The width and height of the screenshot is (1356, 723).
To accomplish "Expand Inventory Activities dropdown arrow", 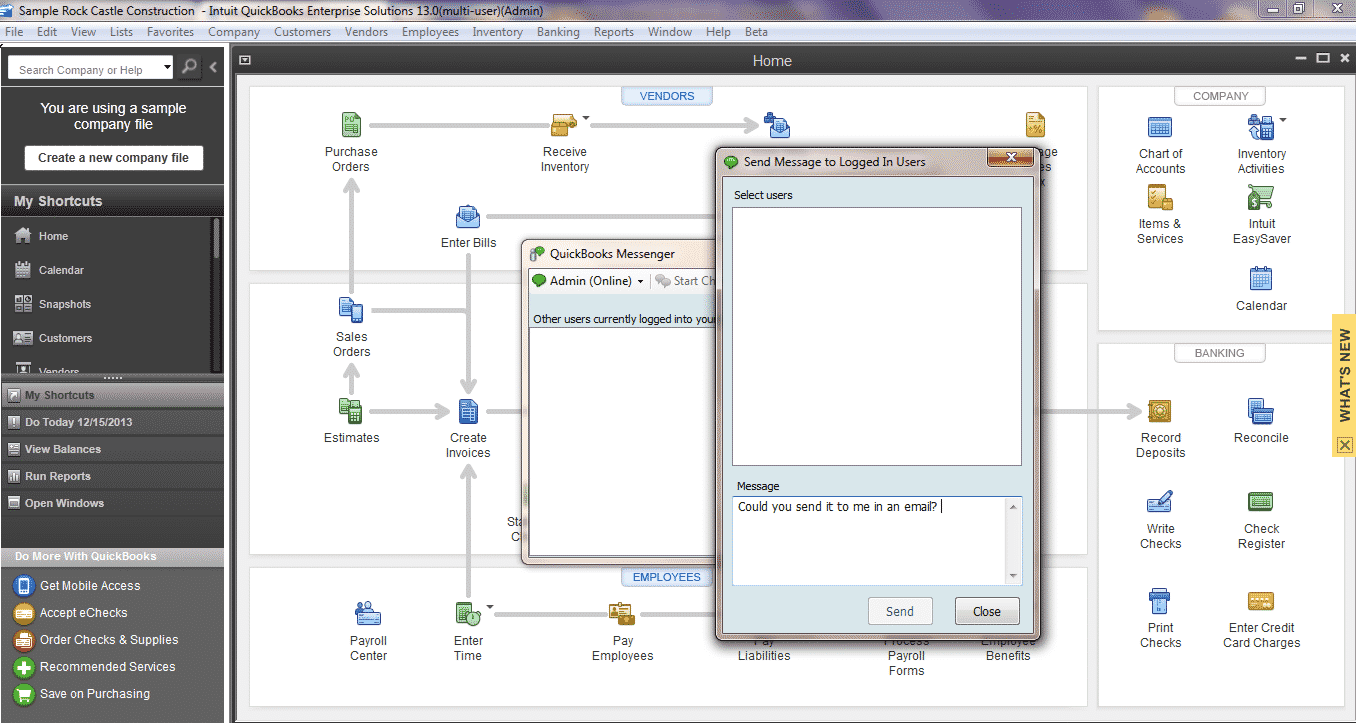I will point(1282,119).
